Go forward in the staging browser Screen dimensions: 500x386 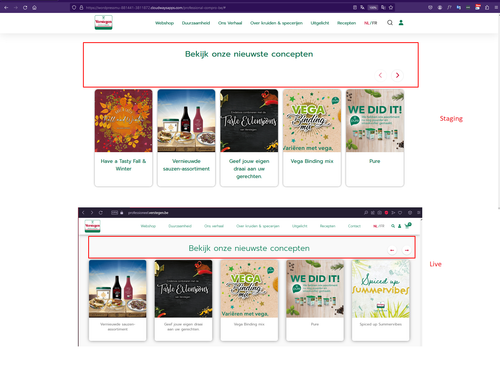point(16,7)
